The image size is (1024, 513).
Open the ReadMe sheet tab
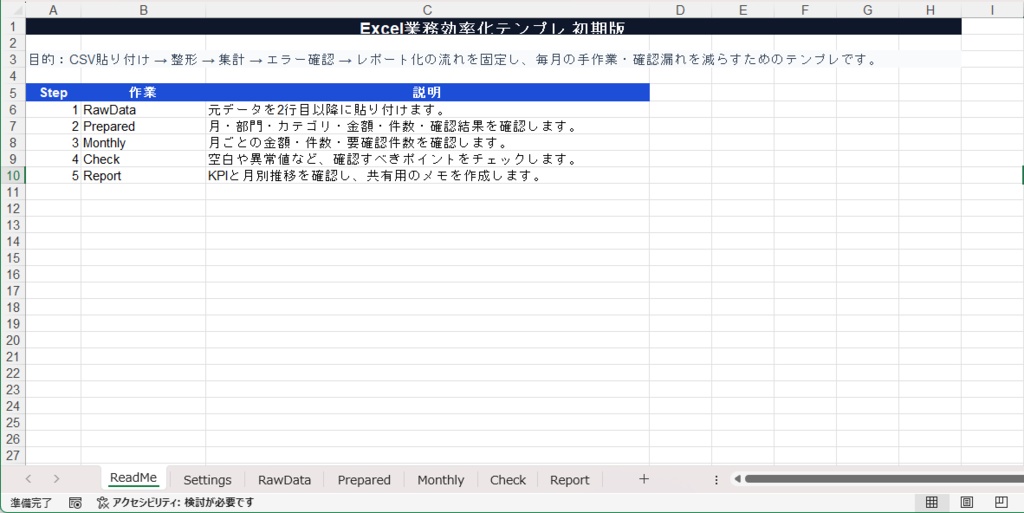click(133, 478)
